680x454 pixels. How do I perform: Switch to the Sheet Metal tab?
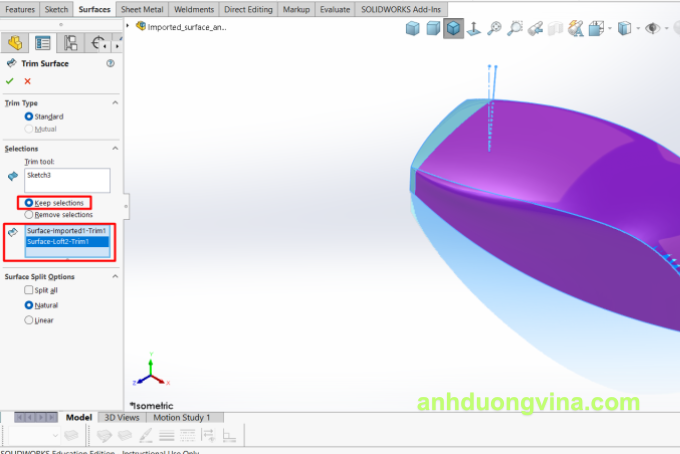click(142, 8)
